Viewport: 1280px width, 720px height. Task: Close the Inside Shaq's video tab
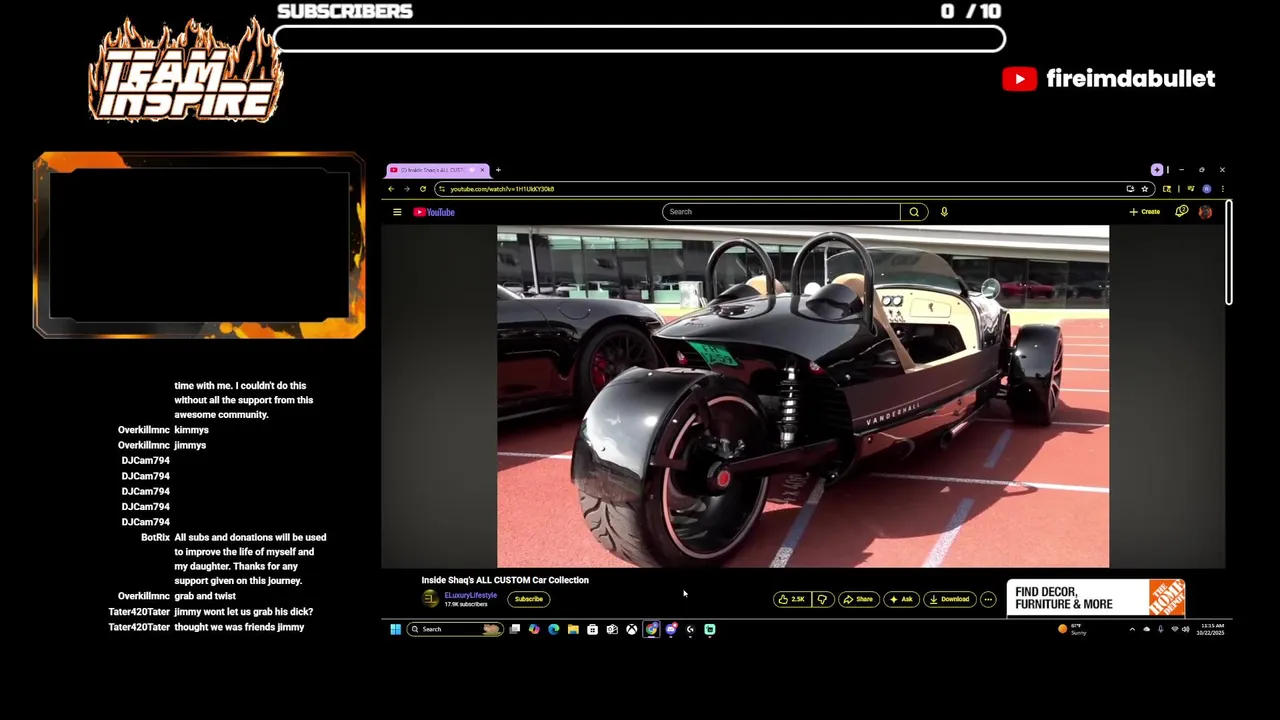[482, 170]
